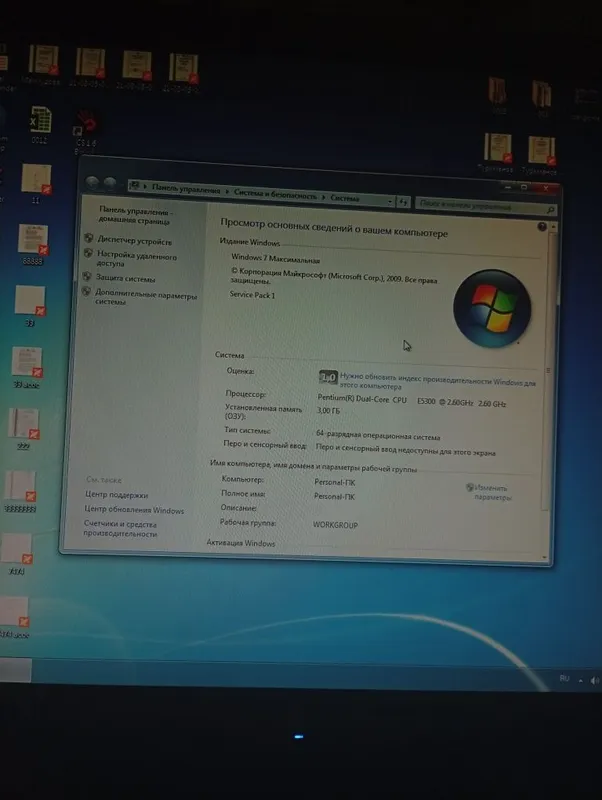Click the refresh button beside the address bar

[x=403, y=203]
